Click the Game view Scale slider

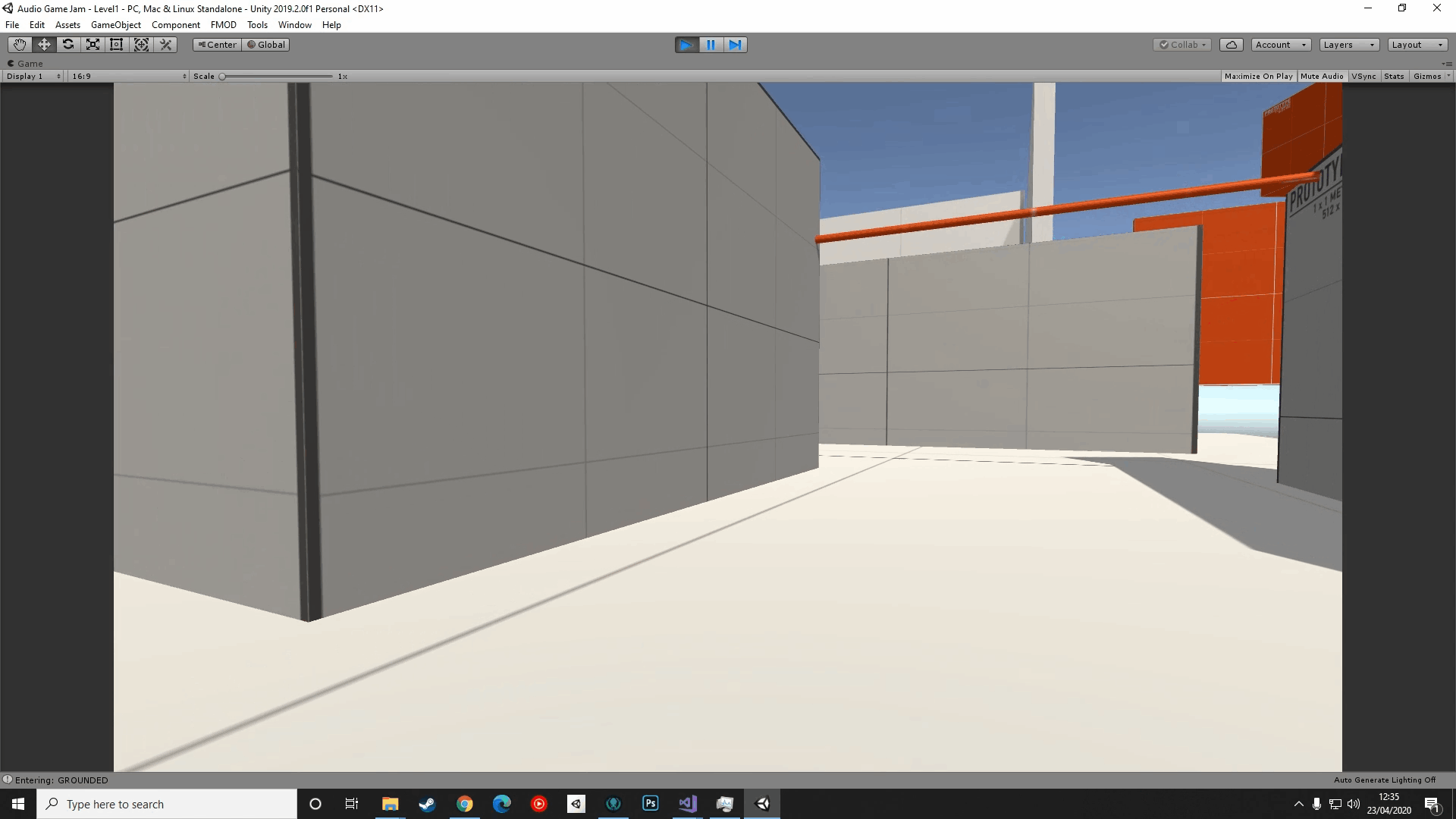pyautogui.click(x=277, y=76)
